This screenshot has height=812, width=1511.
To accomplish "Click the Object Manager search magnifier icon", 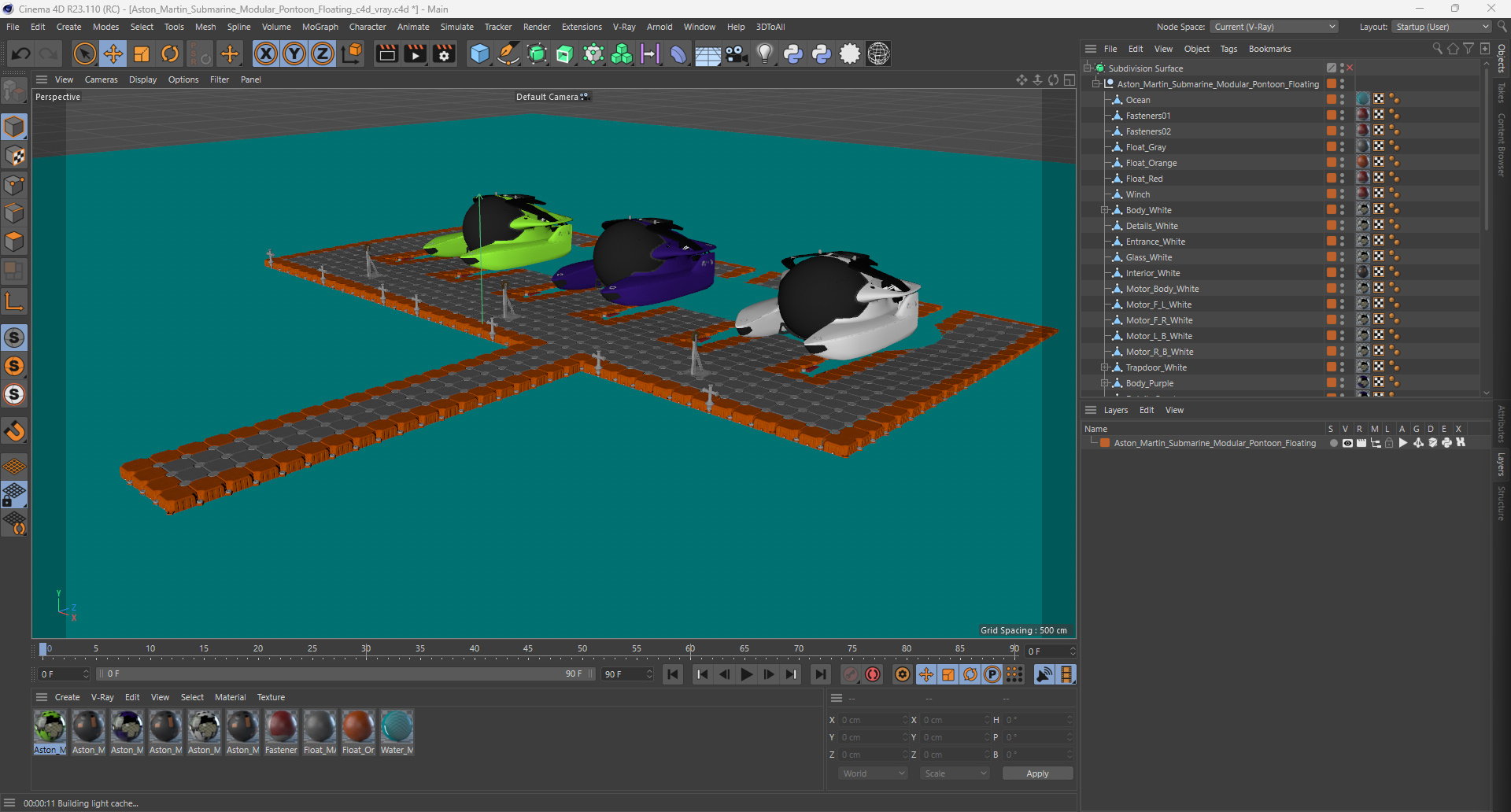I will [x=1437, y=49].
